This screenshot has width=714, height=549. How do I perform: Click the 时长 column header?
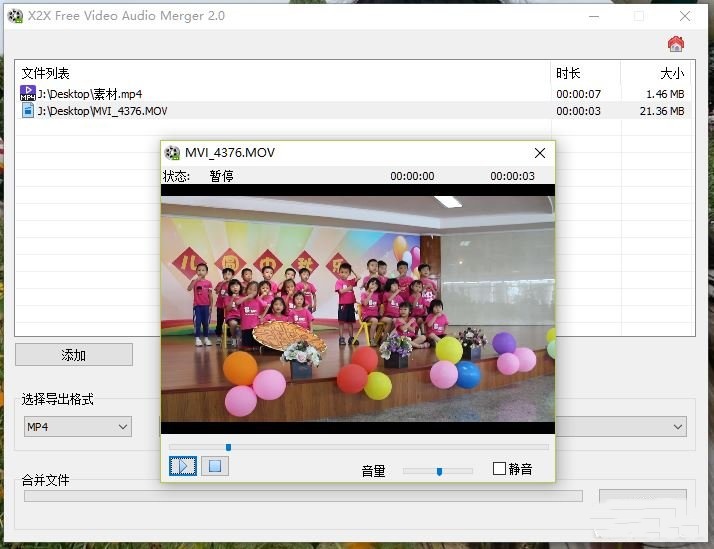585,73
